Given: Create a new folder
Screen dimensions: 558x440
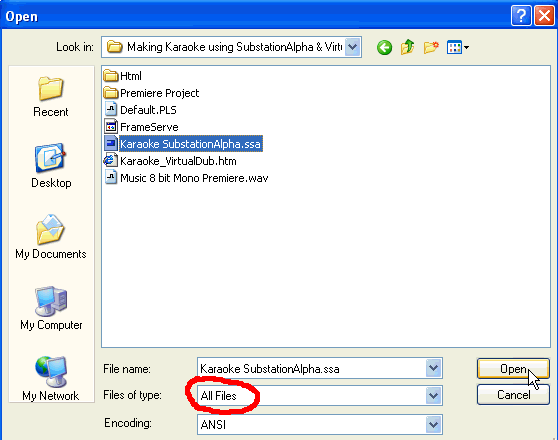Looking at the screenshot, I should click(431, 47).
